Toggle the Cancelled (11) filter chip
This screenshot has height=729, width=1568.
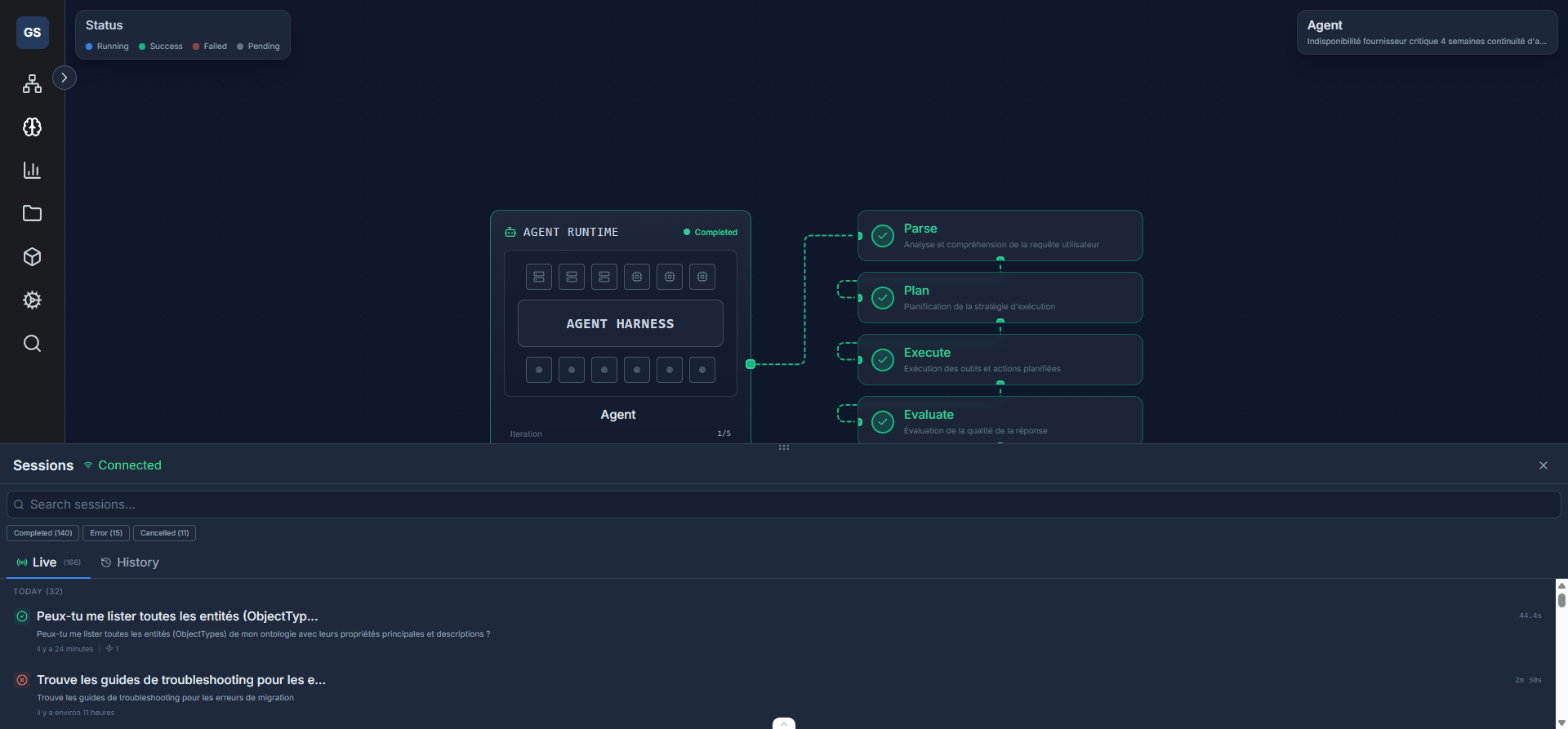click(164, 533)
